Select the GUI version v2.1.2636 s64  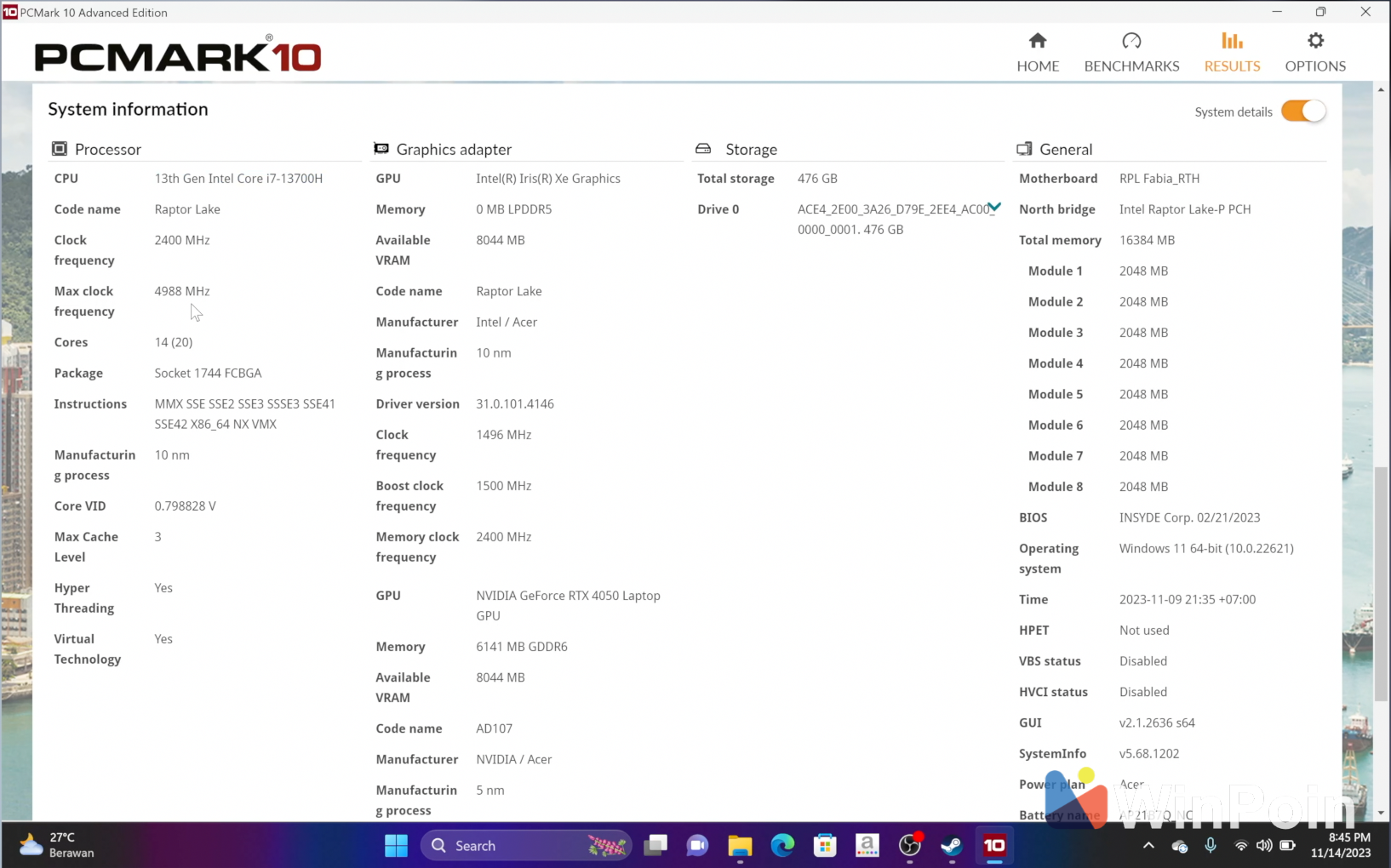coord(1157,722)
